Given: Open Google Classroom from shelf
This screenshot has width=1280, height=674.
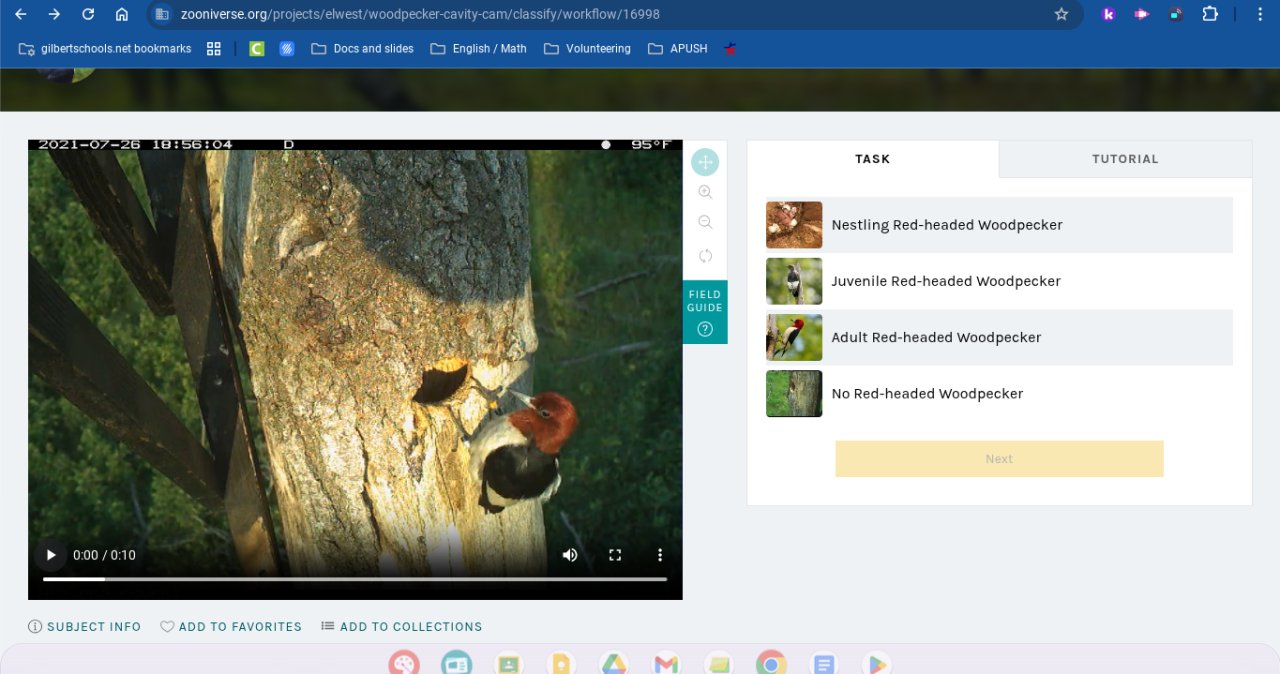Looking at the screenshot, I should (509, 663).
